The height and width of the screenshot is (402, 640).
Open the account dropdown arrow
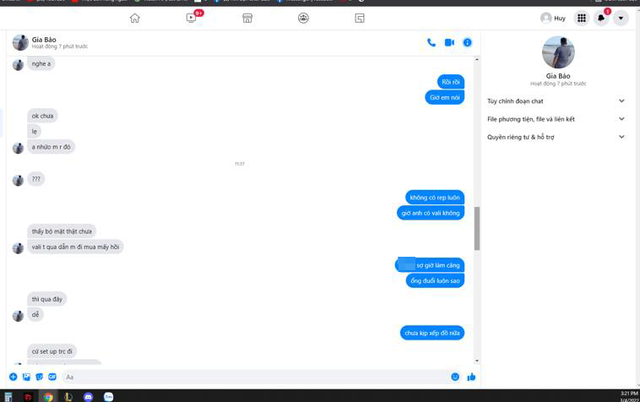621,18
